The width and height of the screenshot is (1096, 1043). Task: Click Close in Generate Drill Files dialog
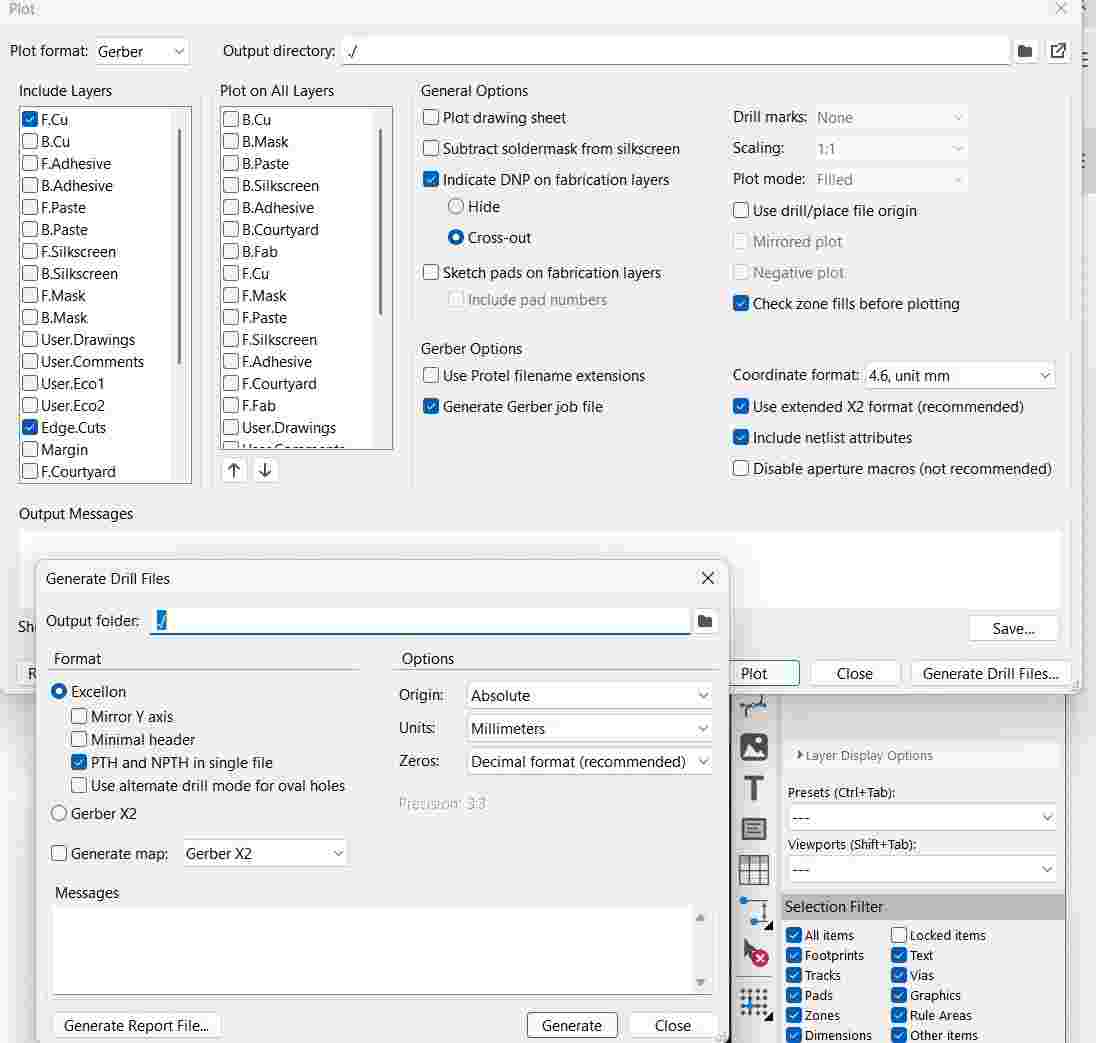click(x=672, y=1025)
